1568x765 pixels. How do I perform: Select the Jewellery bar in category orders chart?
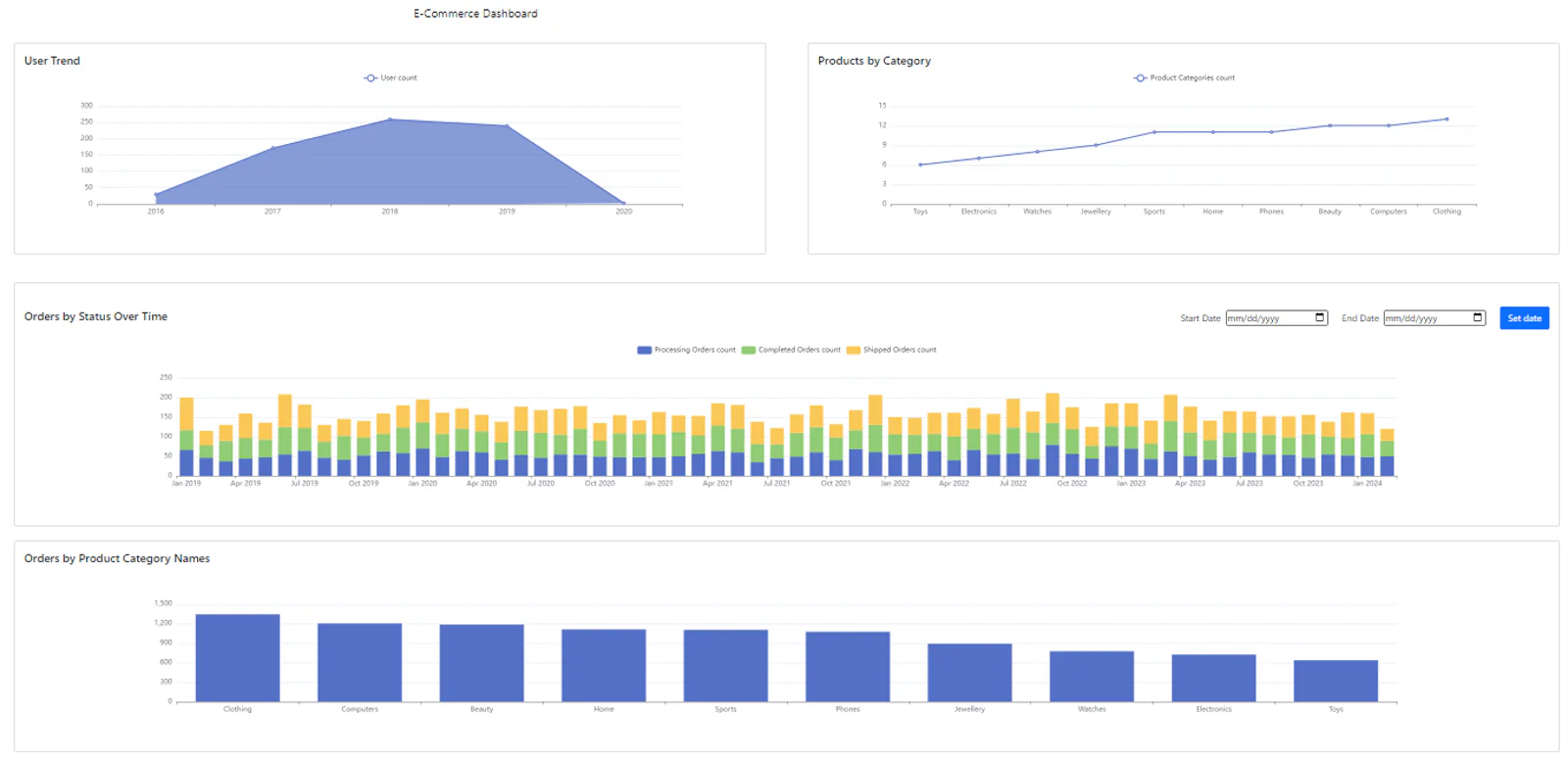pos(969,672)
